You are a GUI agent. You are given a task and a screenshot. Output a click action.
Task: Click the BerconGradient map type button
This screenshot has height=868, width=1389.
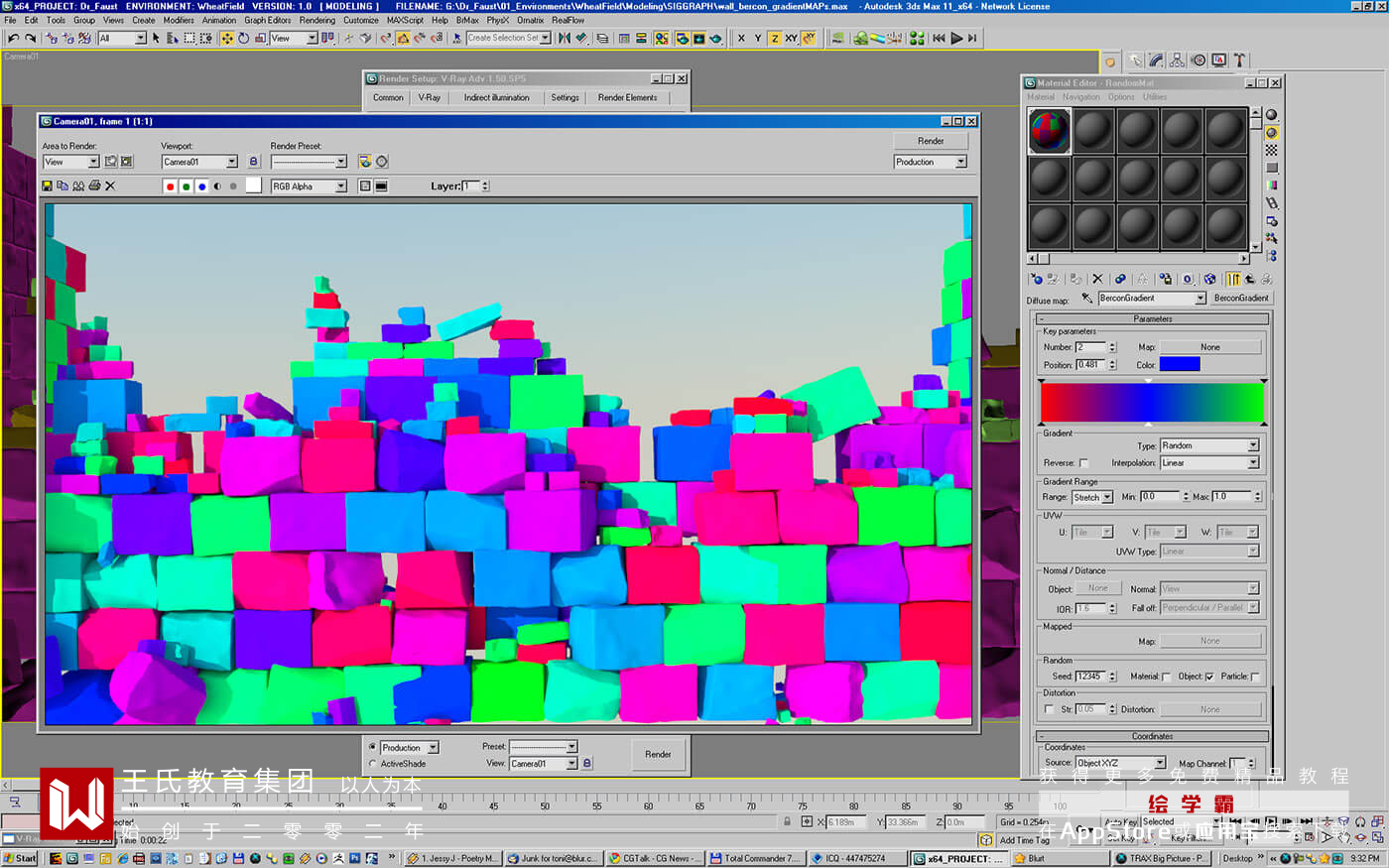click(x=1240, y=298)
